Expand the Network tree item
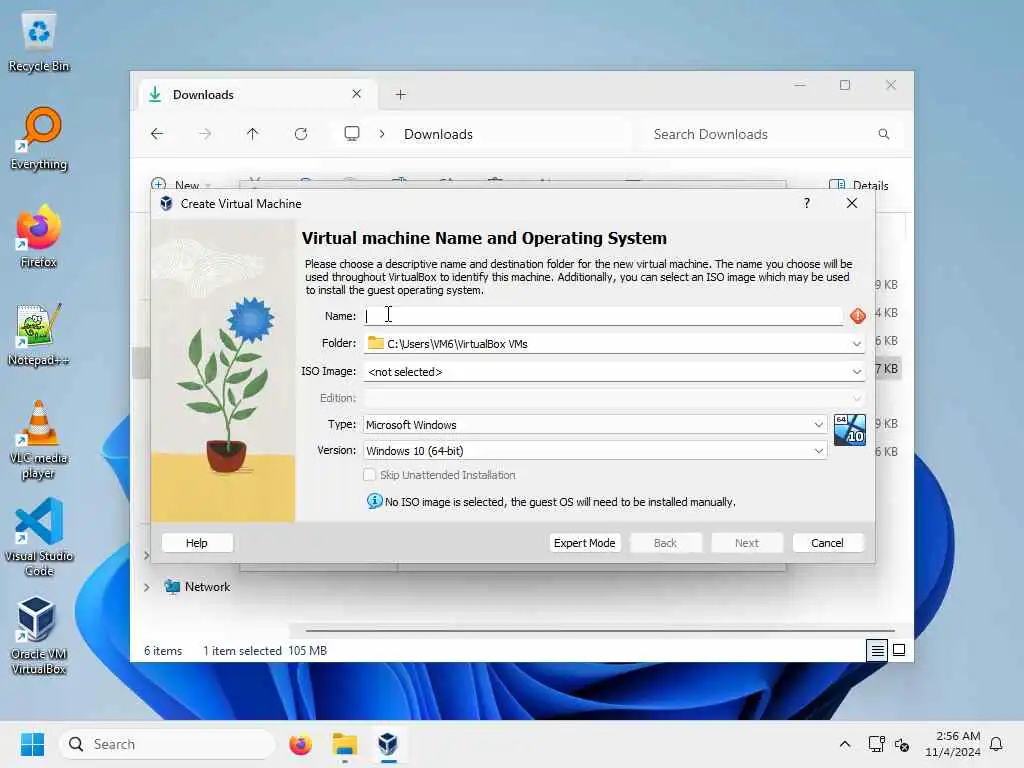Image resolution: width=1024 pixels, height=768 pixels. click(x=147, y=587)
